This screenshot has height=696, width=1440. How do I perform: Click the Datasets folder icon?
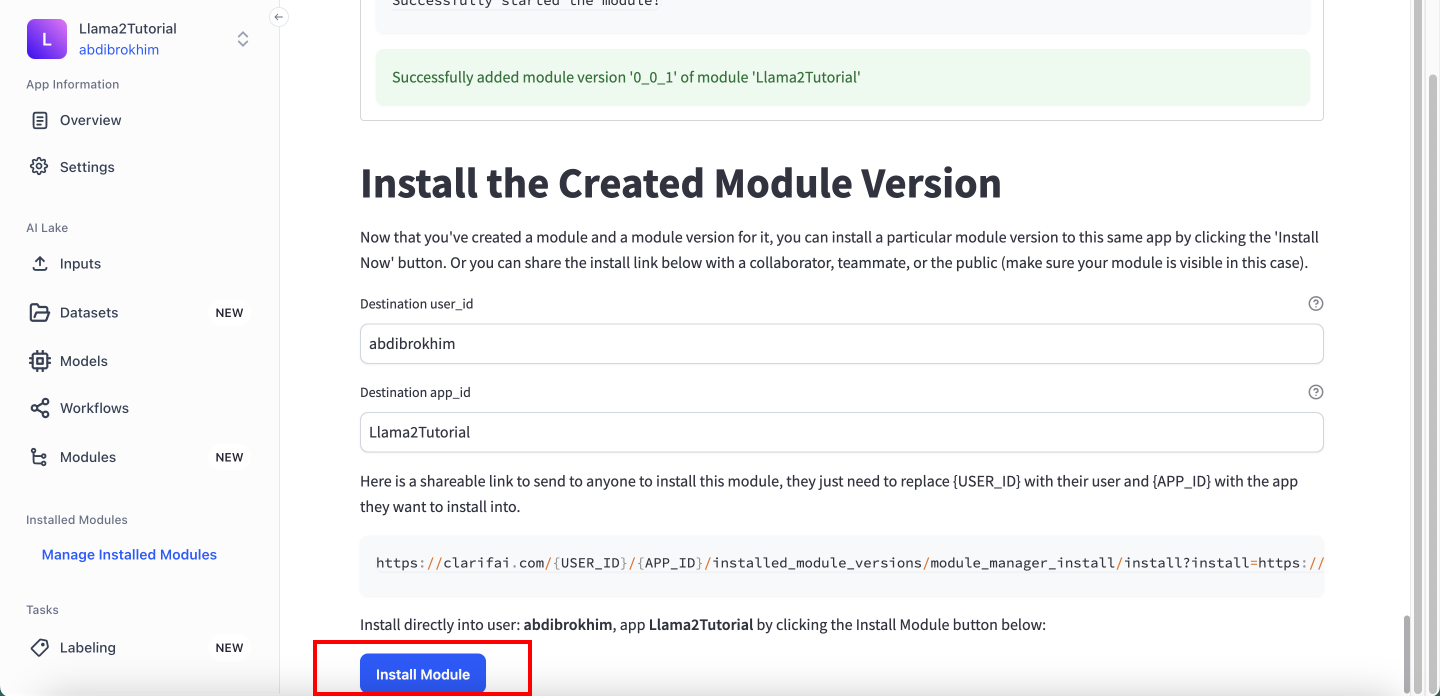(40, 312)
